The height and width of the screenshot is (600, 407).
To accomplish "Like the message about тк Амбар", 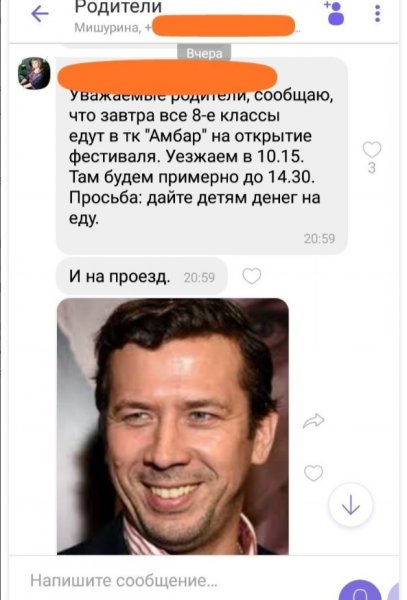I will tap(372, 149).
